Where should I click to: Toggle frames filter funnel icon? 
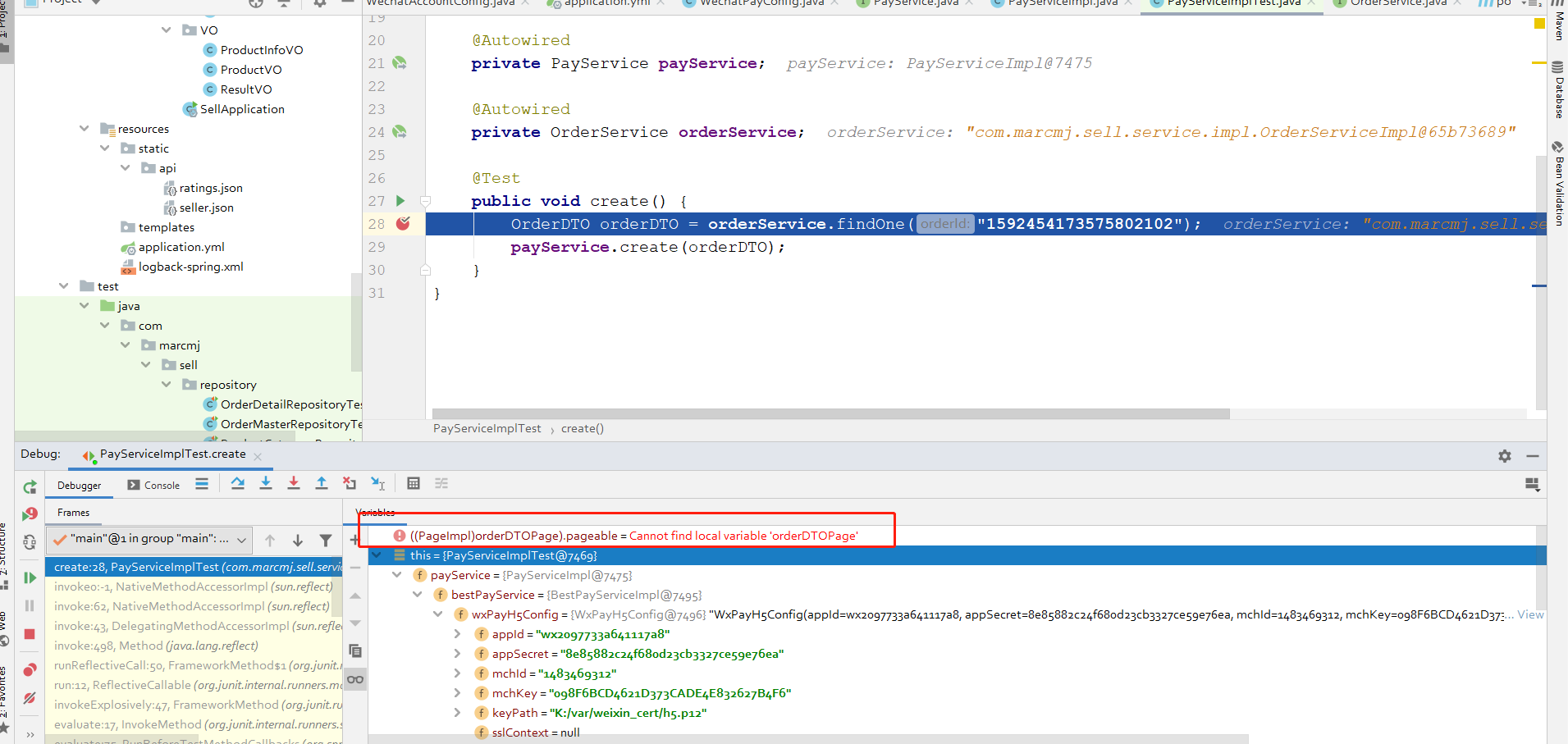(x=326, y=541)
